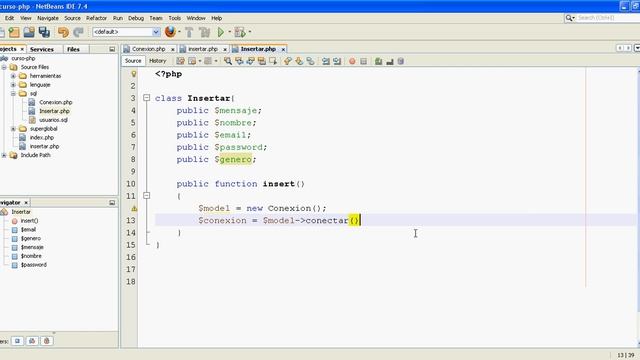Click the Build Project hammer icon

coord(189,32)
